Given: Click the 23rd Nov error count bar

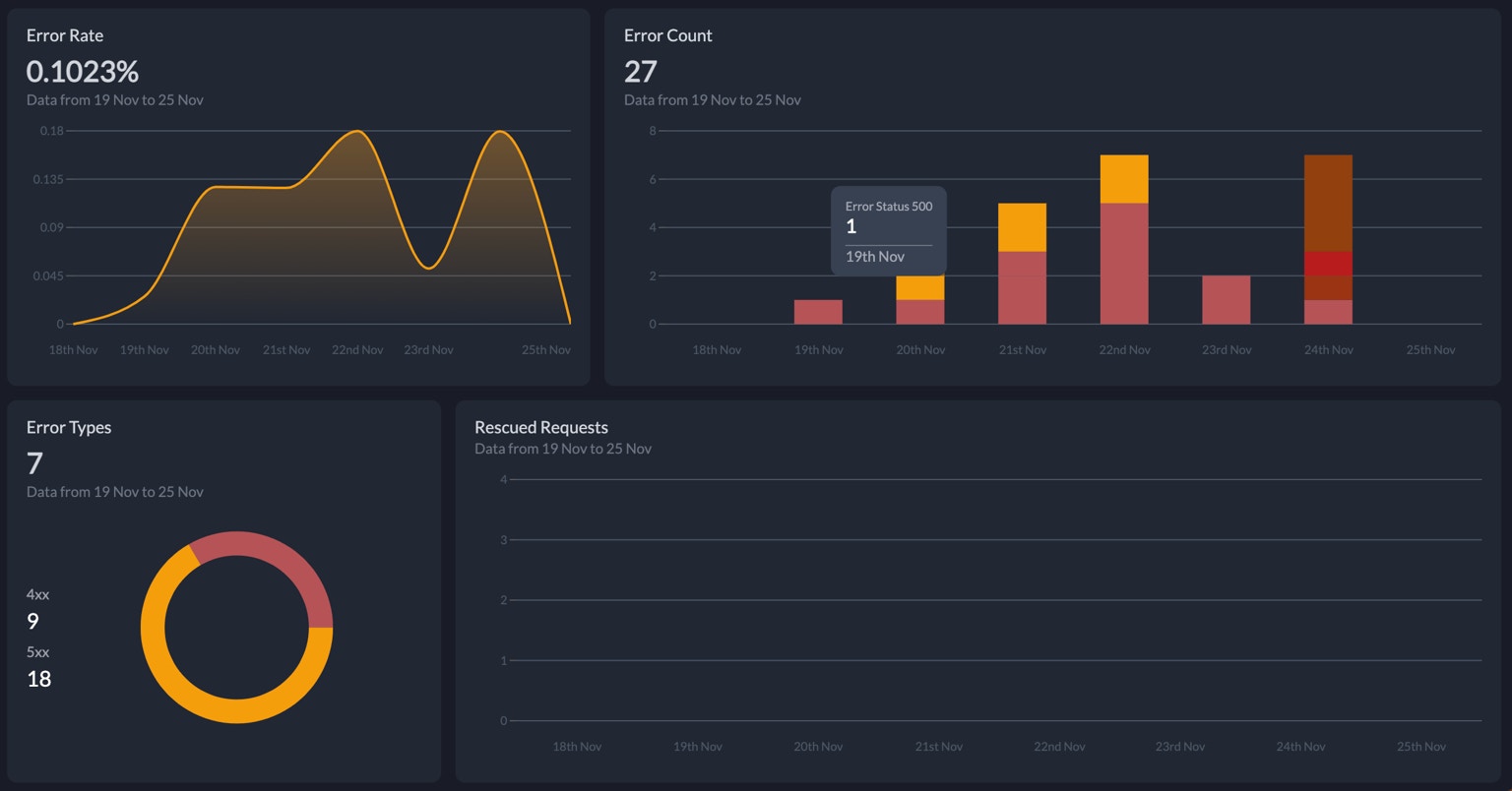Looking at the screenshot, I should 1227,300.
